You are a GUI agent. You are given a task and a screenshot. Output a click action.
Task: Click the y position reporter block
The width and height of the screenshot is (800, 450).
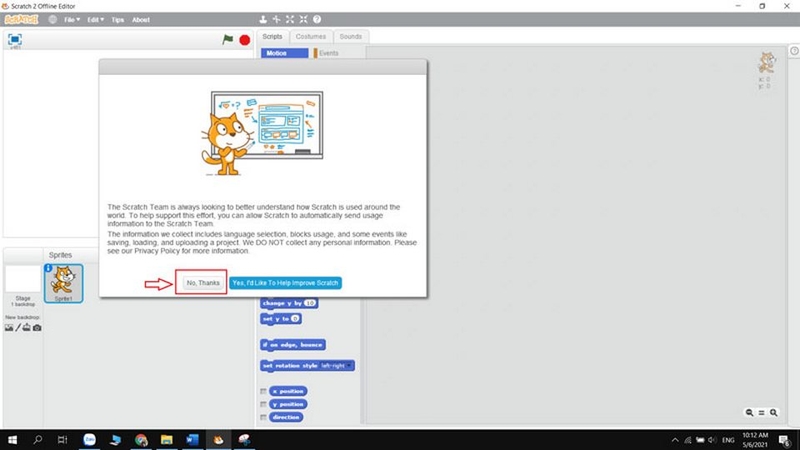288,404
